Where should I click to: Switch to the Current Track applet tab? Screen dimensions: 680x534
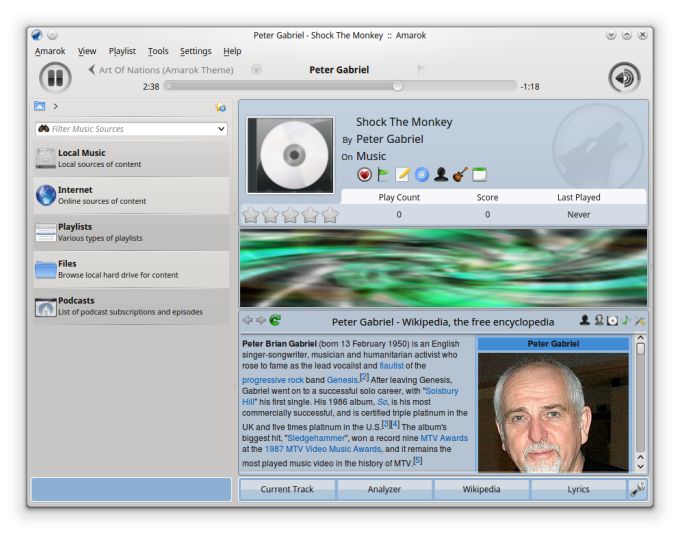click(x=287, y=489)
